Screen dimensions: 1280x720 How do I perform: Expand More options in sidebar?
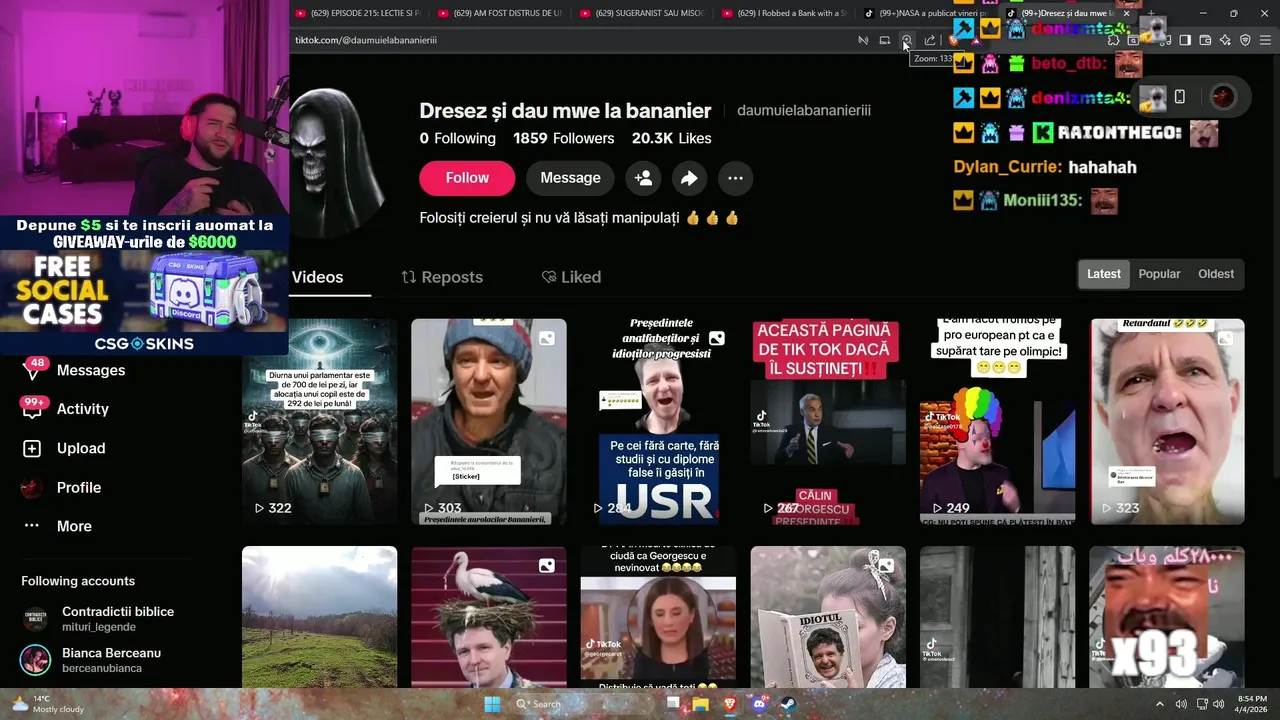pos(74,526)
